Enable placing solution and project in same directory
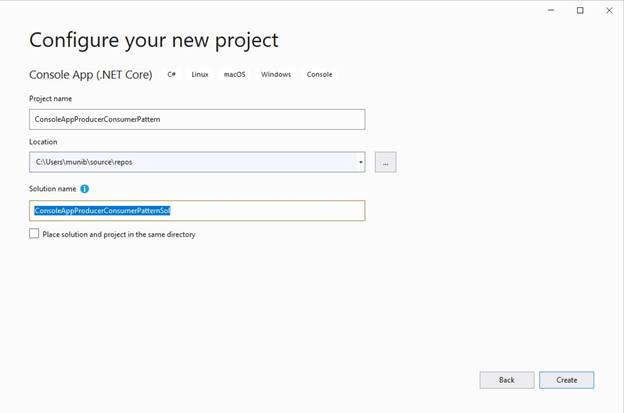 click(35, 234)
